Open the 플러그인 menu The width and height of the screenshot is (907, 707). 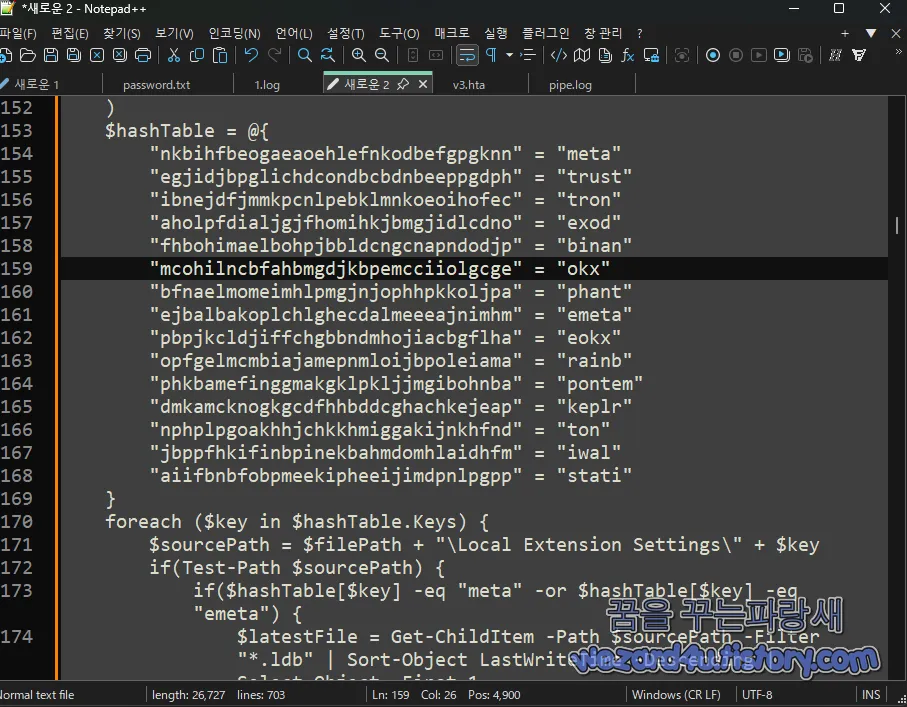pos(545,34)
